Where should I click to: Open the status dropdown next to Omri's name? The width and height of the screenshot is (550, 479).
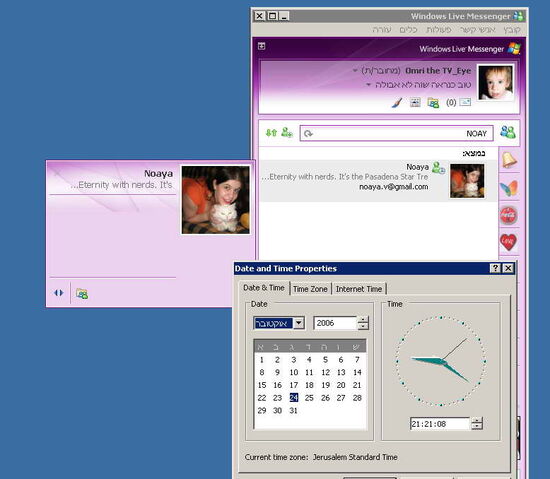(x=355, y=71)
